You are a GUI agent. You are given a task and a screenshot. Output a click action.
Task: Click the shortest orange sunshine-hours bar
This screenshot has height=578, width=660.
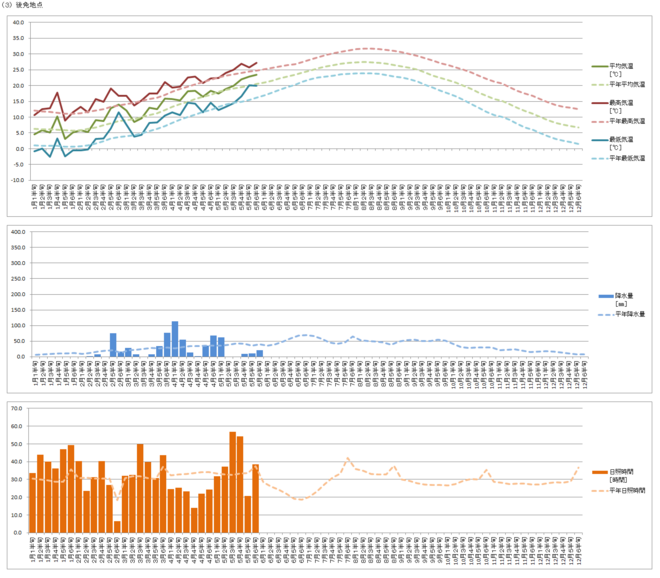(x=117, y=527)
